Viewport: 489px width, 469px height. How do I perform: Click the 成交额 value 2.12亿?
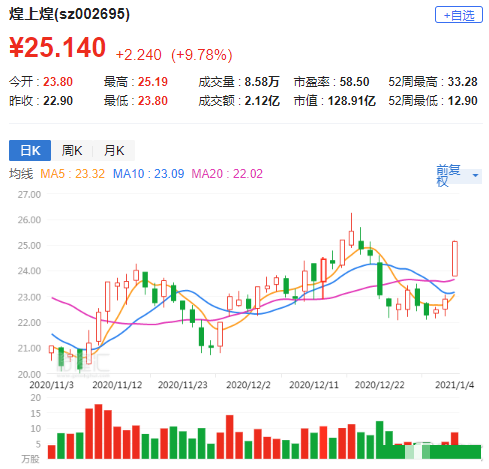pos(262,101)
